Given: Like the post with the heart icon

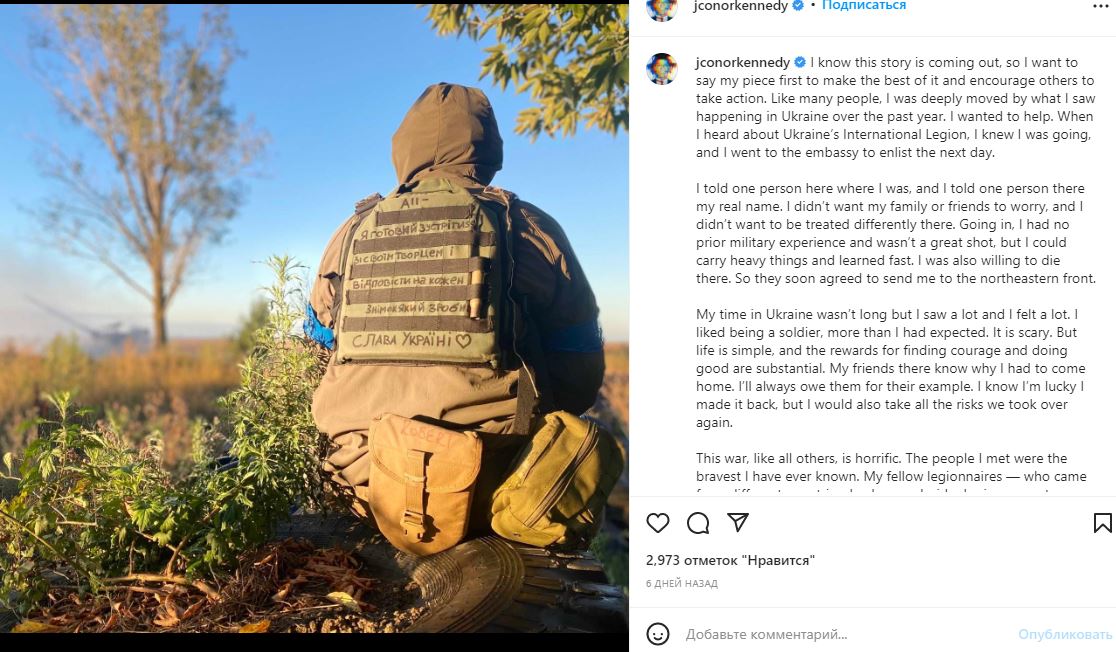Looking at the screenshot, I should [x=658, y=523].
